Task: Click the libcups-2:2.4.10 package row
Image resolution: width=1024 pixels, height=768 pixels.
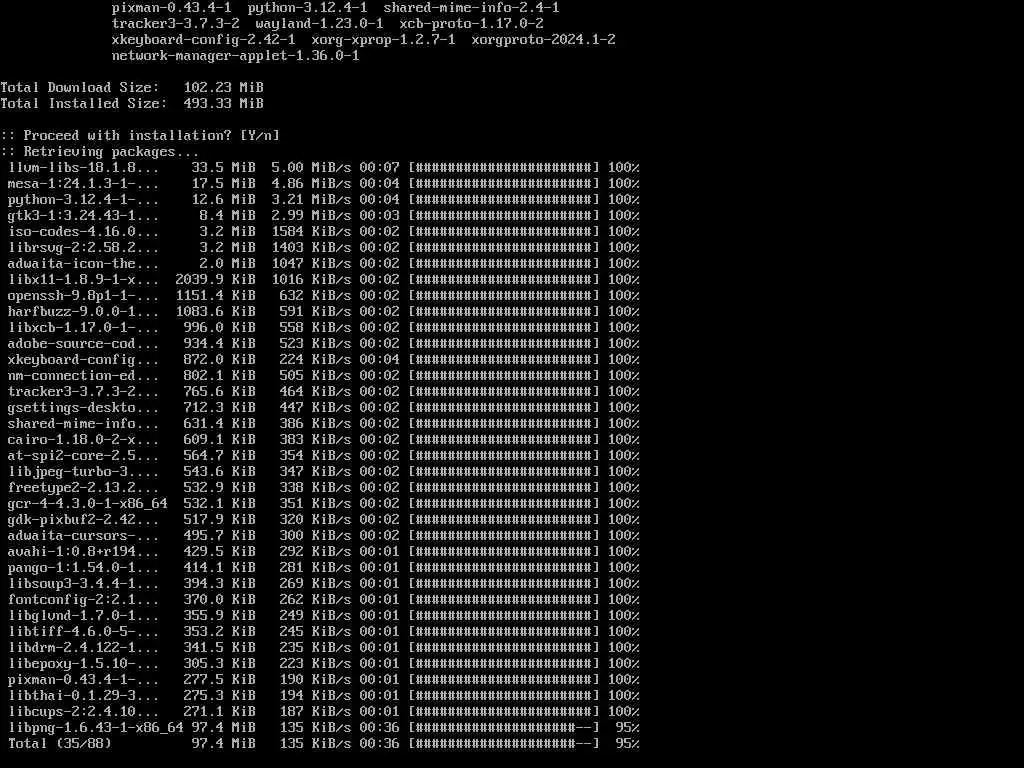Action: (x=324, y=711)
